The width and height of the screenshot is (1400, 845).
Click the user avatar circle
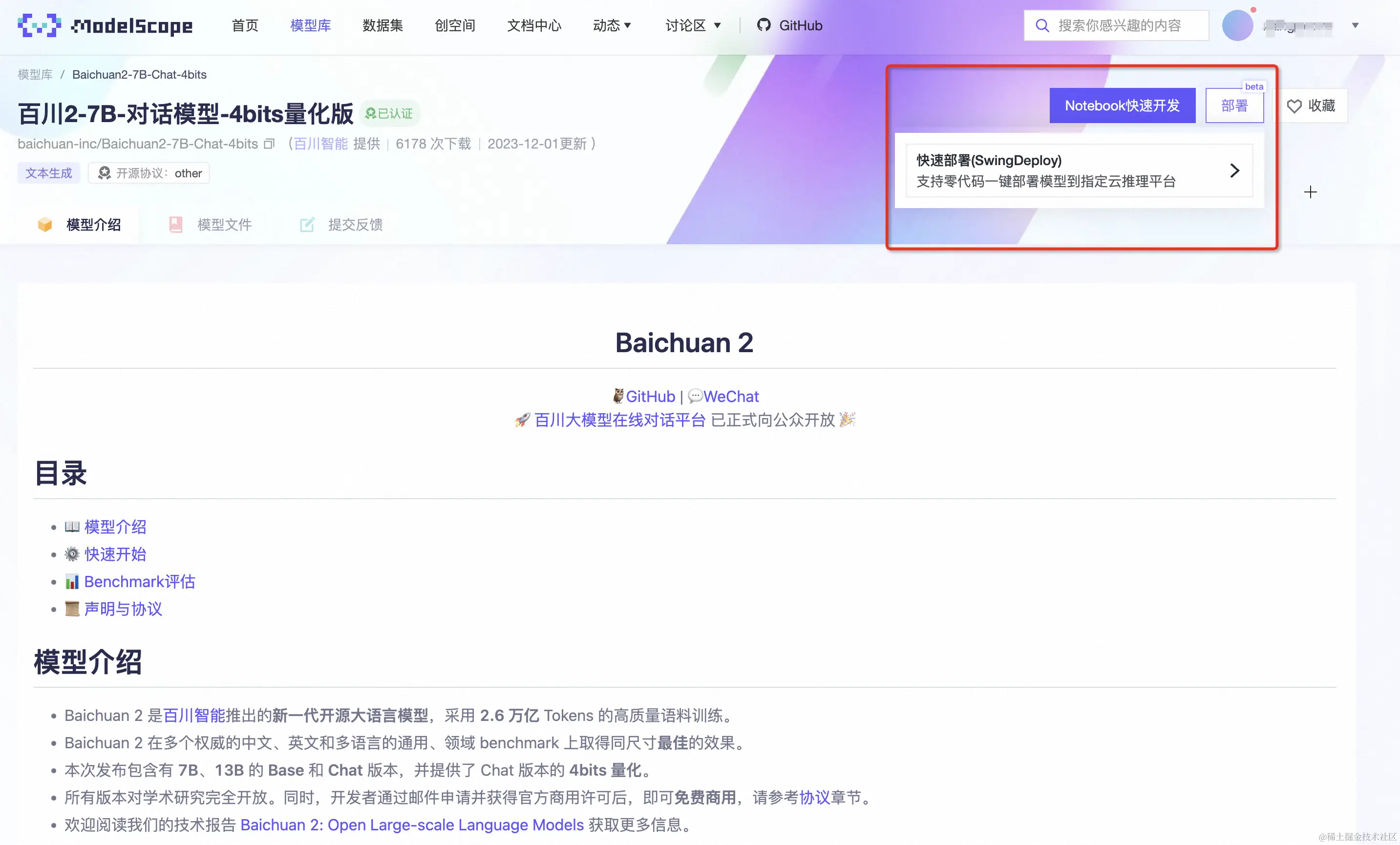pyautogui.click(x=1237, y=25)
